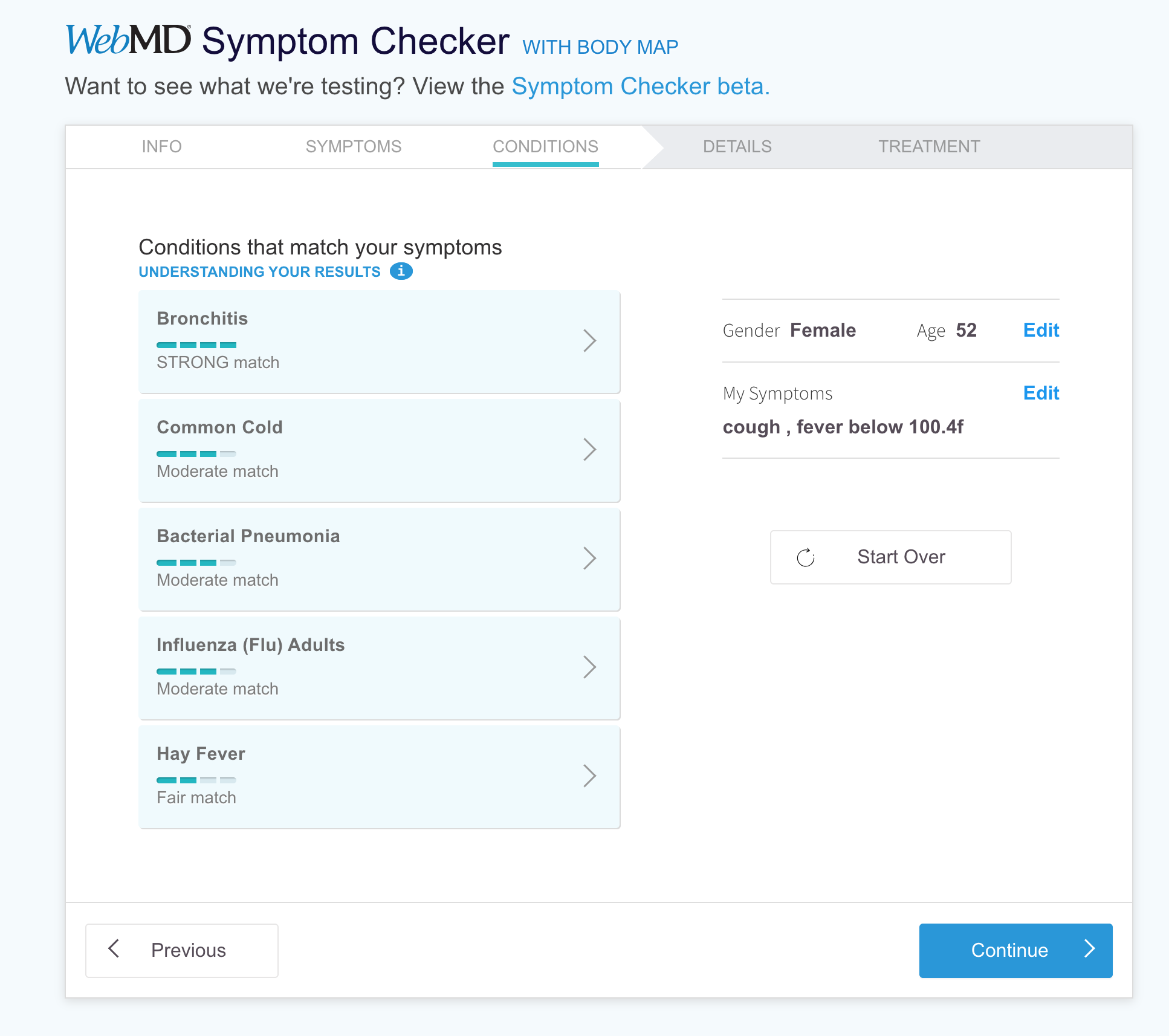Switch to the SYMPTOMS tab
This screenshot has width=1169, height=1036.
click(354, 146)
